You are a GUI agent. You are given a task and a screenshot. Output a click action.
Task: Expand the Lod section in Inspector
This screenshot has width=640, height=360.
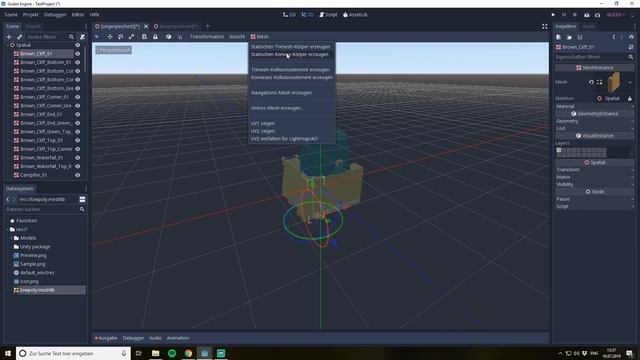(x=595, y=128)
